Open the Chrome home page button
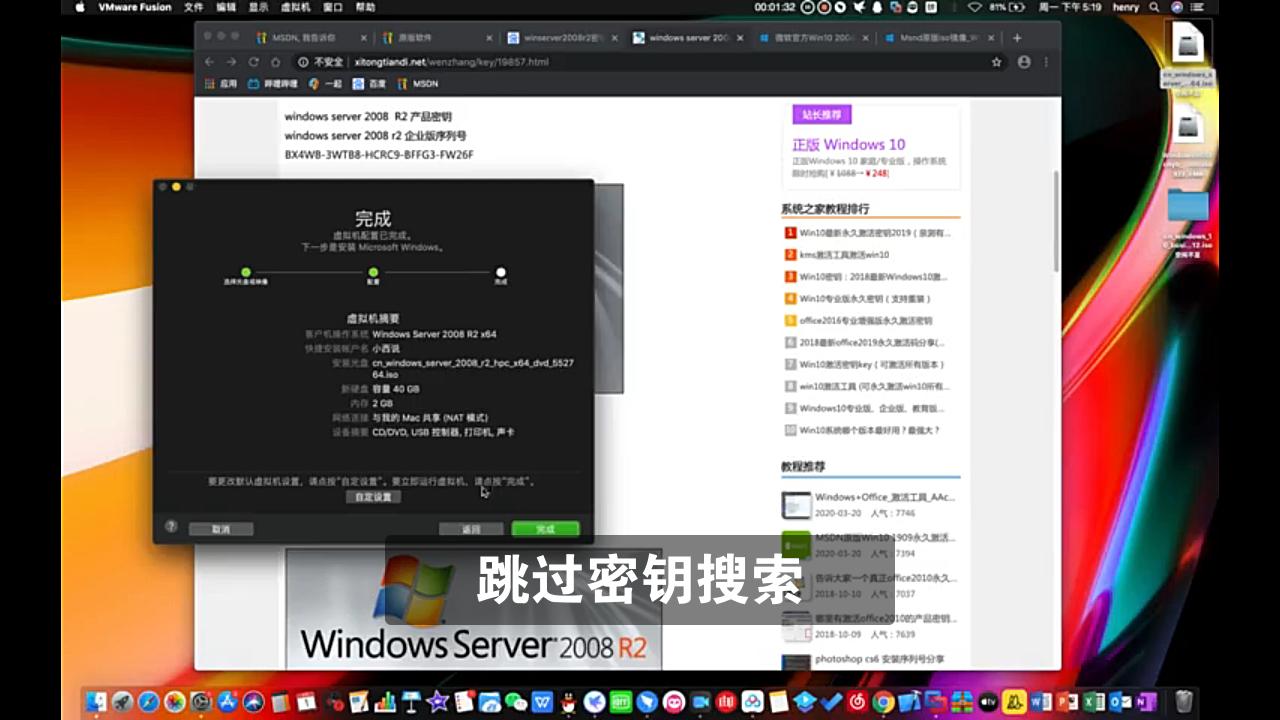Viewport: 1280px width, 720px height. point(275,62)
